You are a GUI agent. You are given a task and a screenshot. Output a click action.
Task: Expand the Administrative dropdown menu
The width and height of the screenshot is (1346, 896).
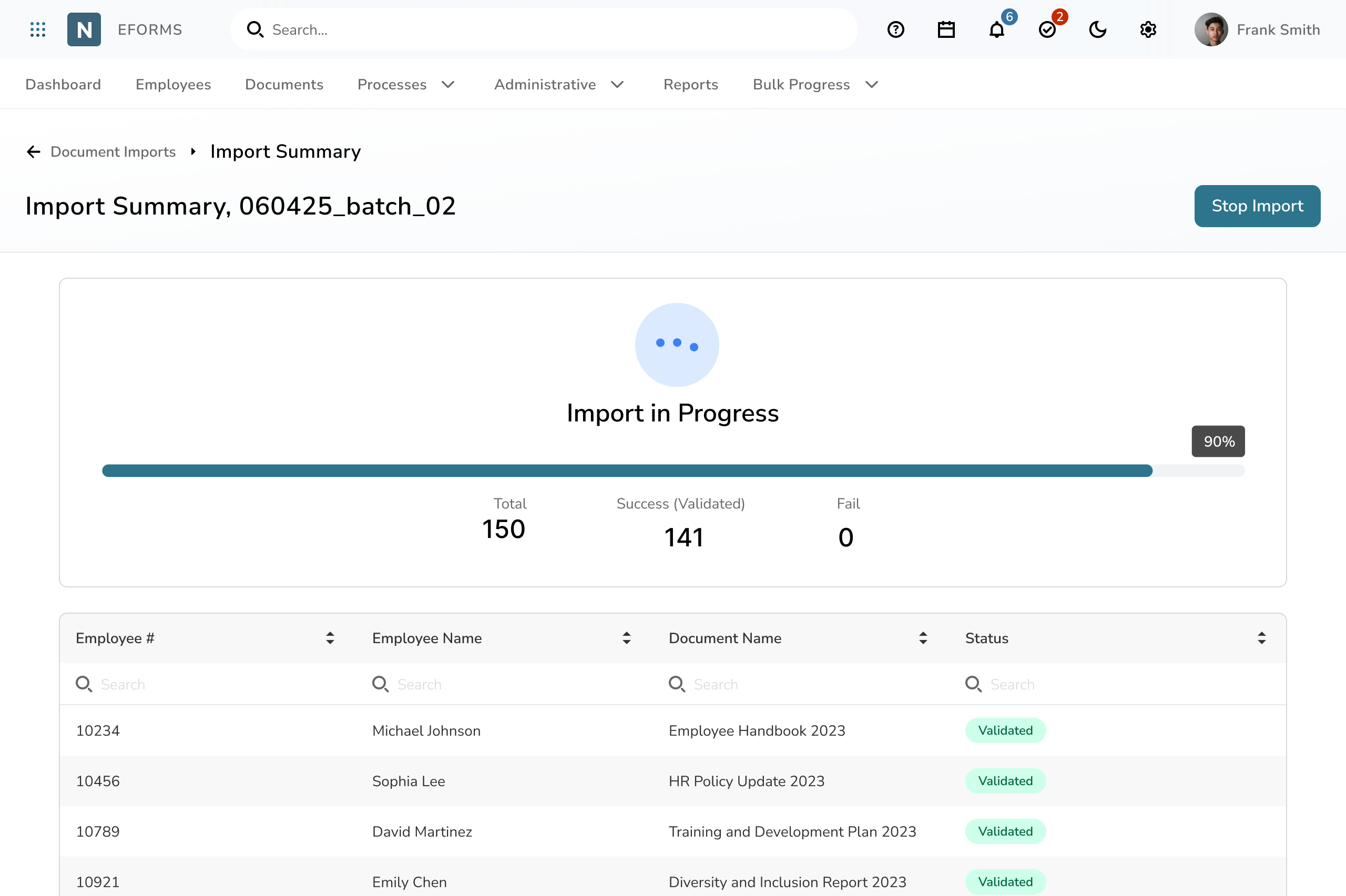559,85
